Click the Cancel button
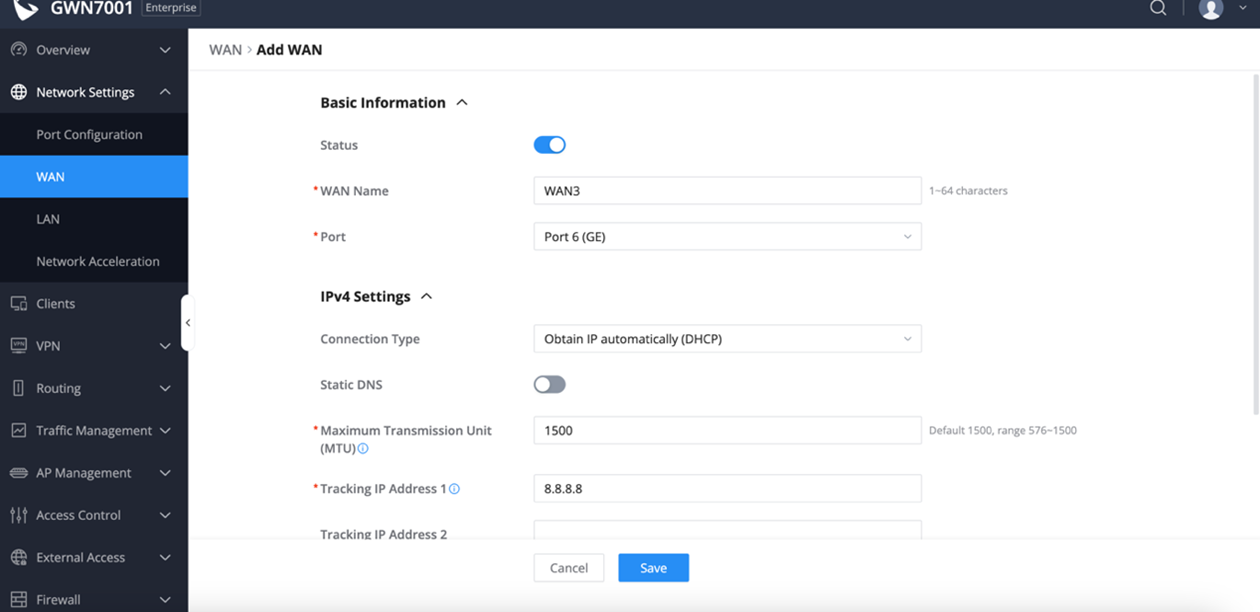This screenshot has width=1260, height=612. click(568, 568)
